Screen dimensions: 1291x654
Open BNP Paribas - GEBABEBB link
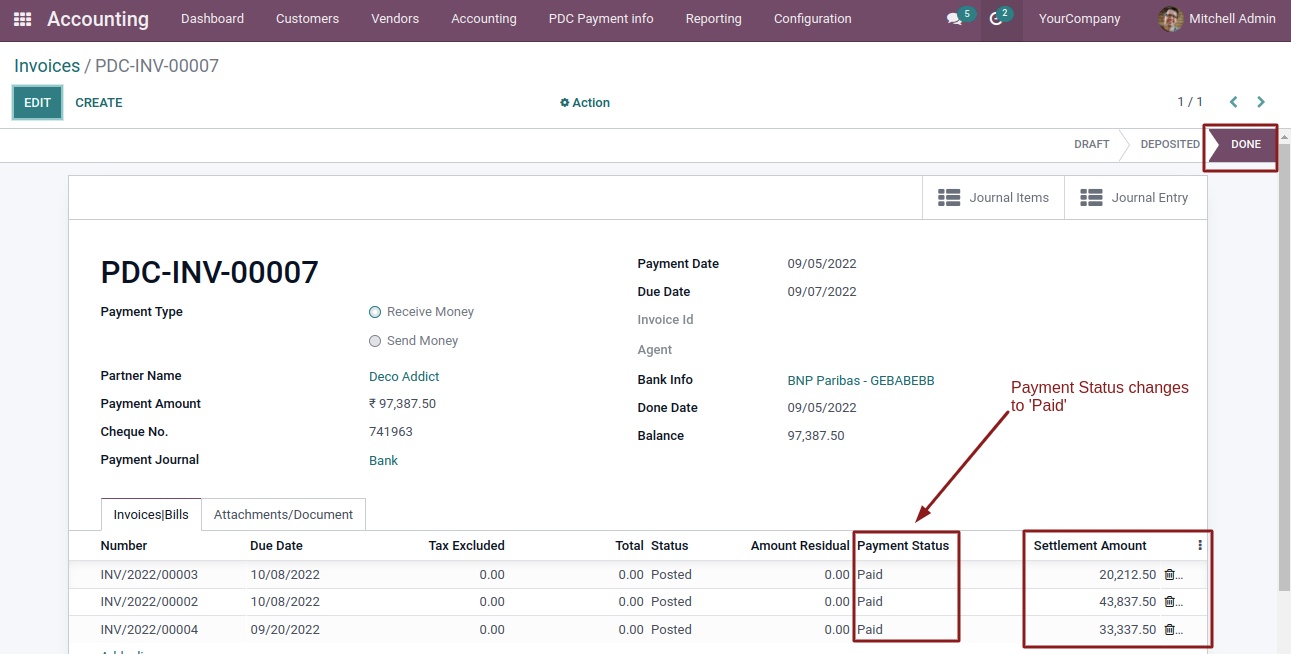pyautogui.click(x=861, y=381)
